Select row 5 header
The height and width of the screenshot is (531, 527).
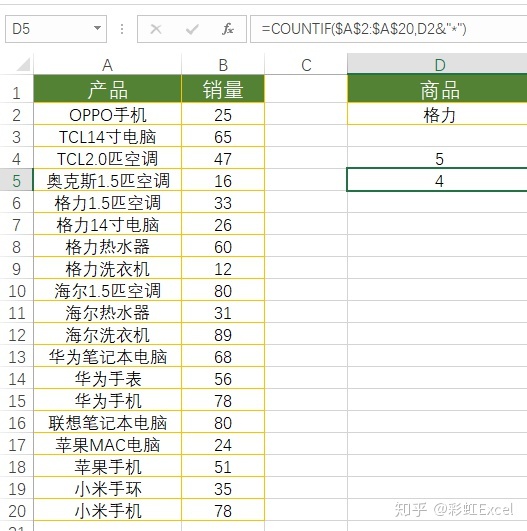pyautogui.click(x=16, y=180)
